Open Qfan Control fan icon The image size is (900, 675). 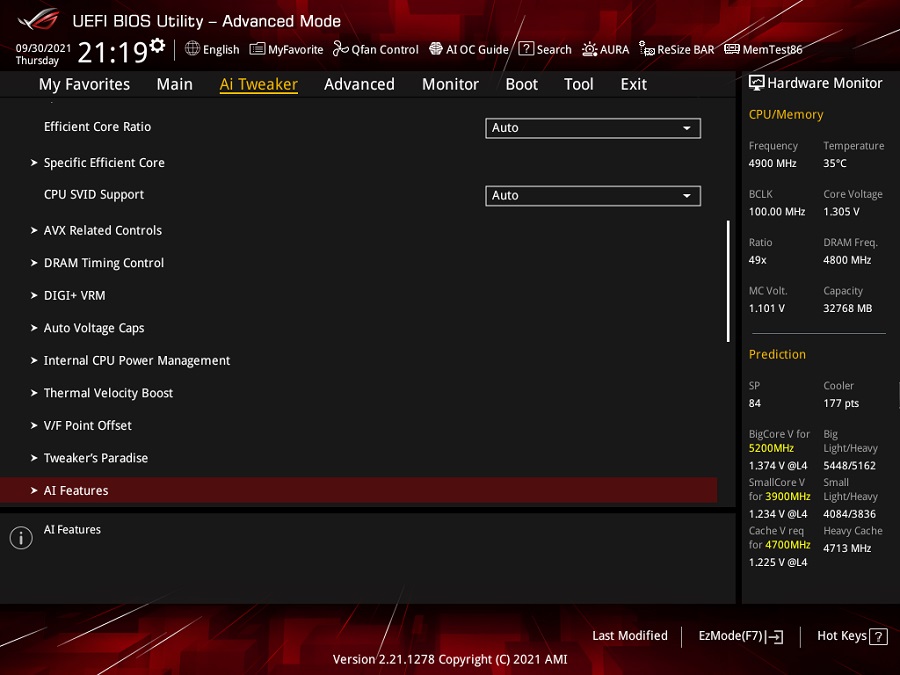click(x=340, y=49)
